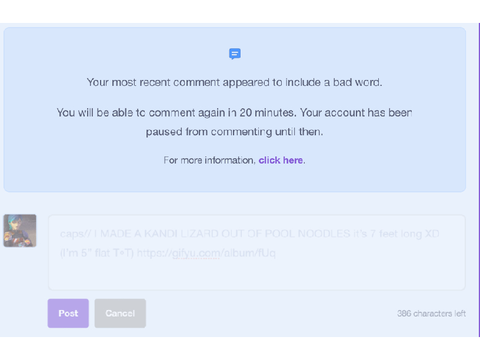
Task: Open the user avatar thumbnail
Action: [20, 231]
